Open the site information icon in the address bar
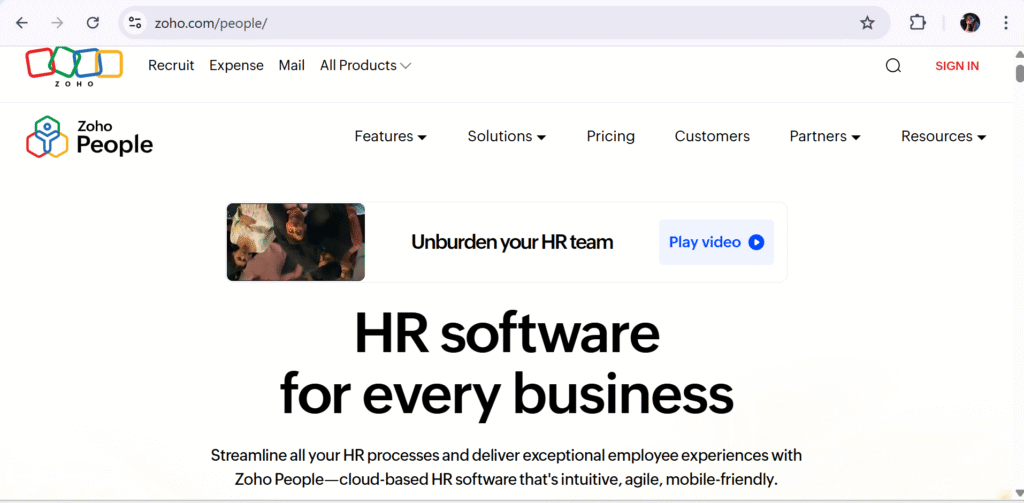Viewport: 1024px width, 503px height. coord(135,23)
